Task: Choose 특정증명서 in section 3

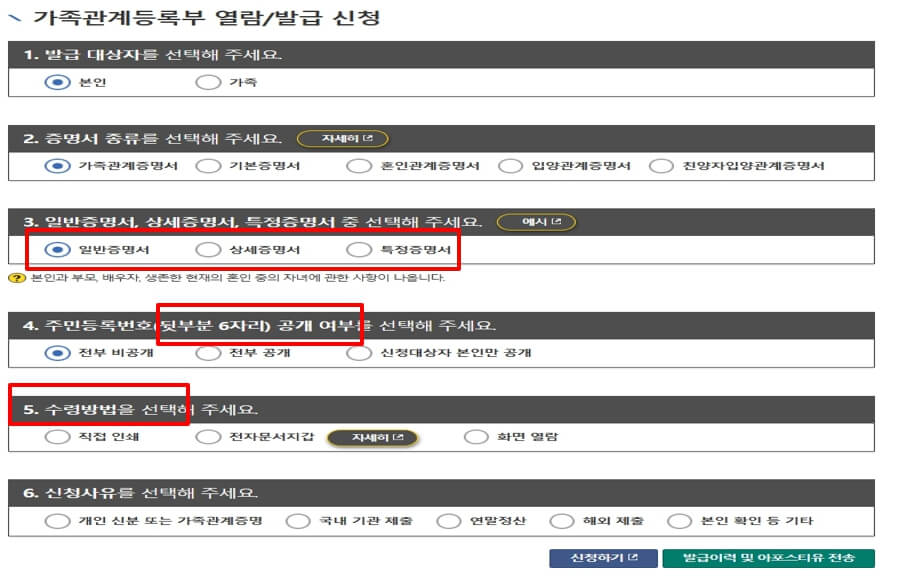Action: click(358, 248)
